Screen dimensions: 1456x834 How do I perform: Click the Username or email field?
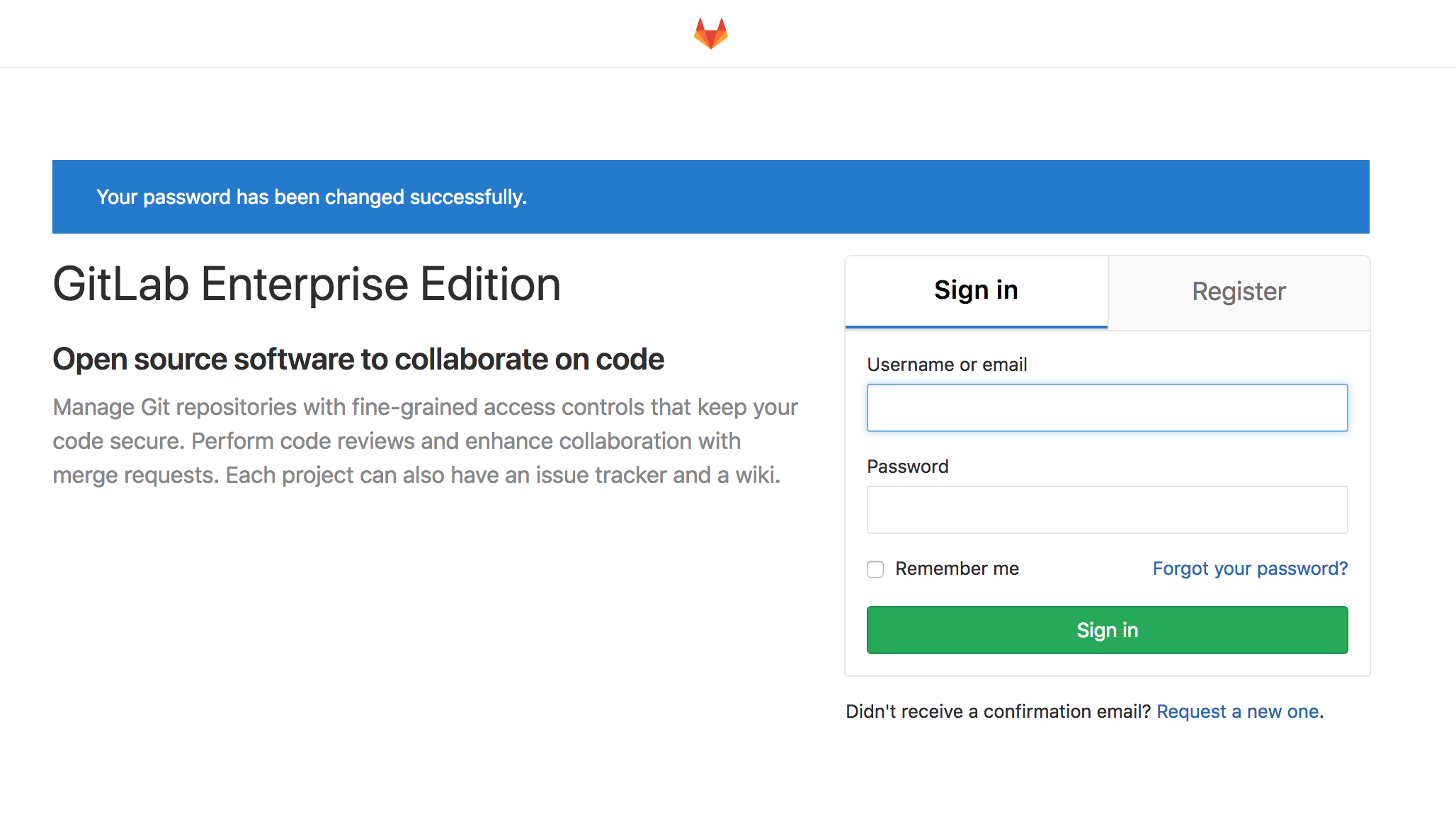tap(1107, 407)
